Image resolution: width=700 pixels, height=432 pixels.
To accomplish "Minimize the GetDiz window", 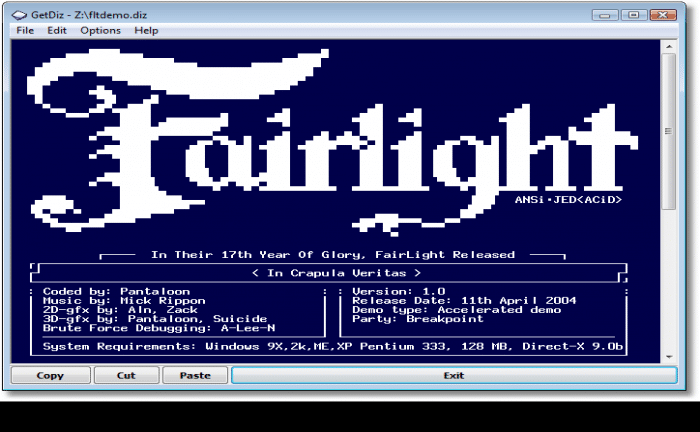I will point(605,15).
